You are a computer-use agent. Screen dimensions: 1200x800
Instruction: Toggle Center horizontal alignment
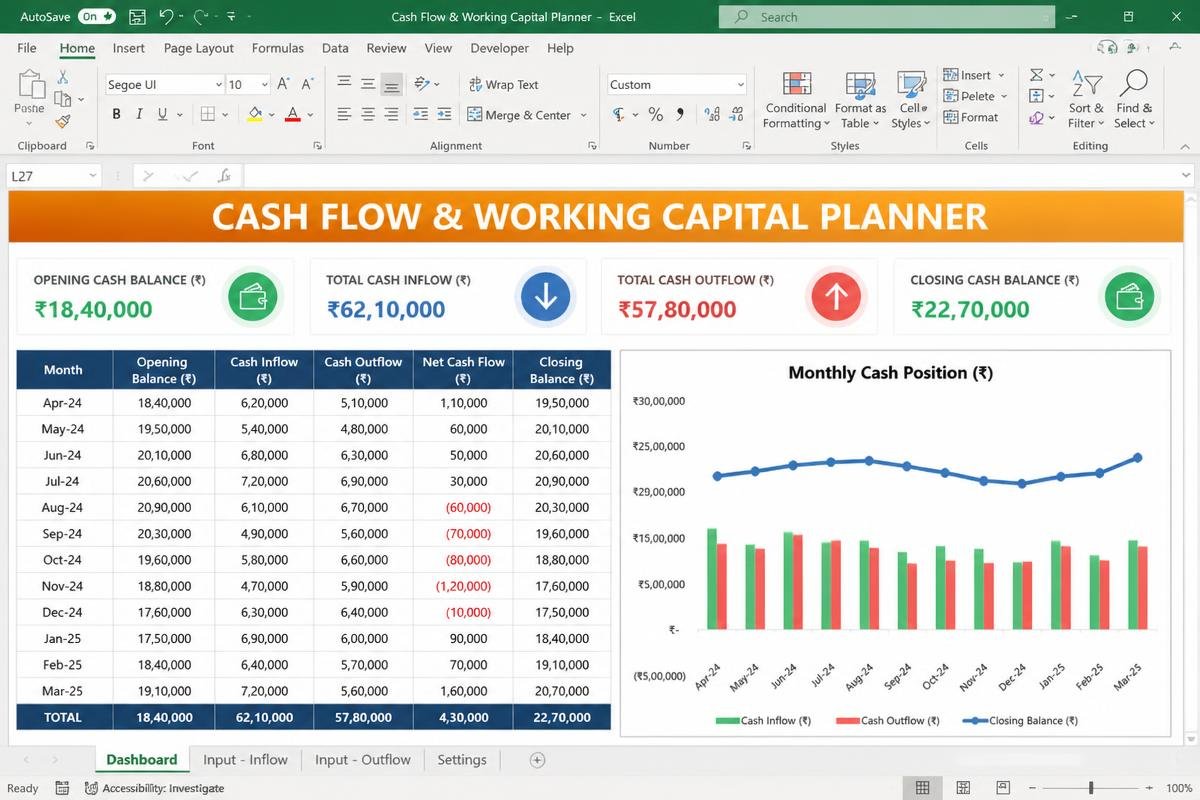coord(368,115)
